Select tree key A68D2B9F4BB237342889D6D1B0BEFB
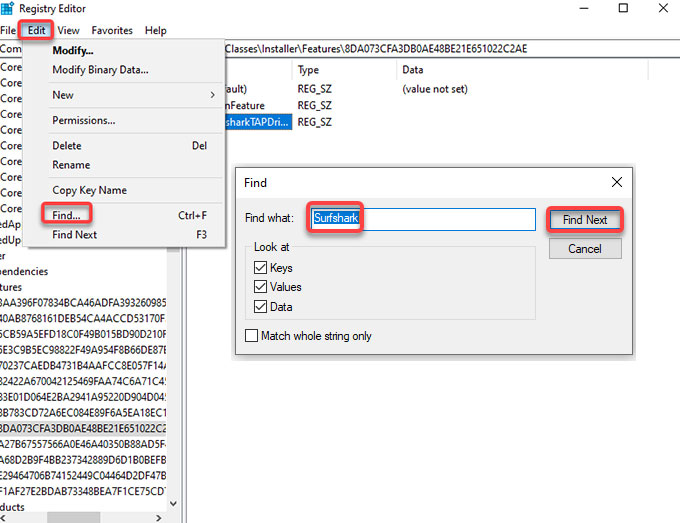 [x=83, y=460]
